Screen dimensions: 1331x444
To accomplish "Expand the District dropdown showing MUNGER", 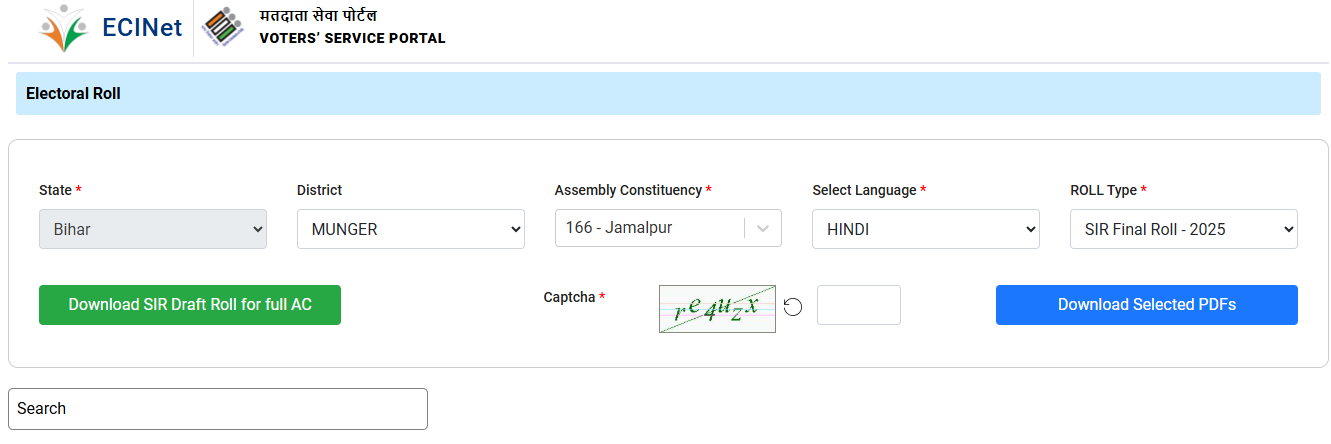I will 411,229.
